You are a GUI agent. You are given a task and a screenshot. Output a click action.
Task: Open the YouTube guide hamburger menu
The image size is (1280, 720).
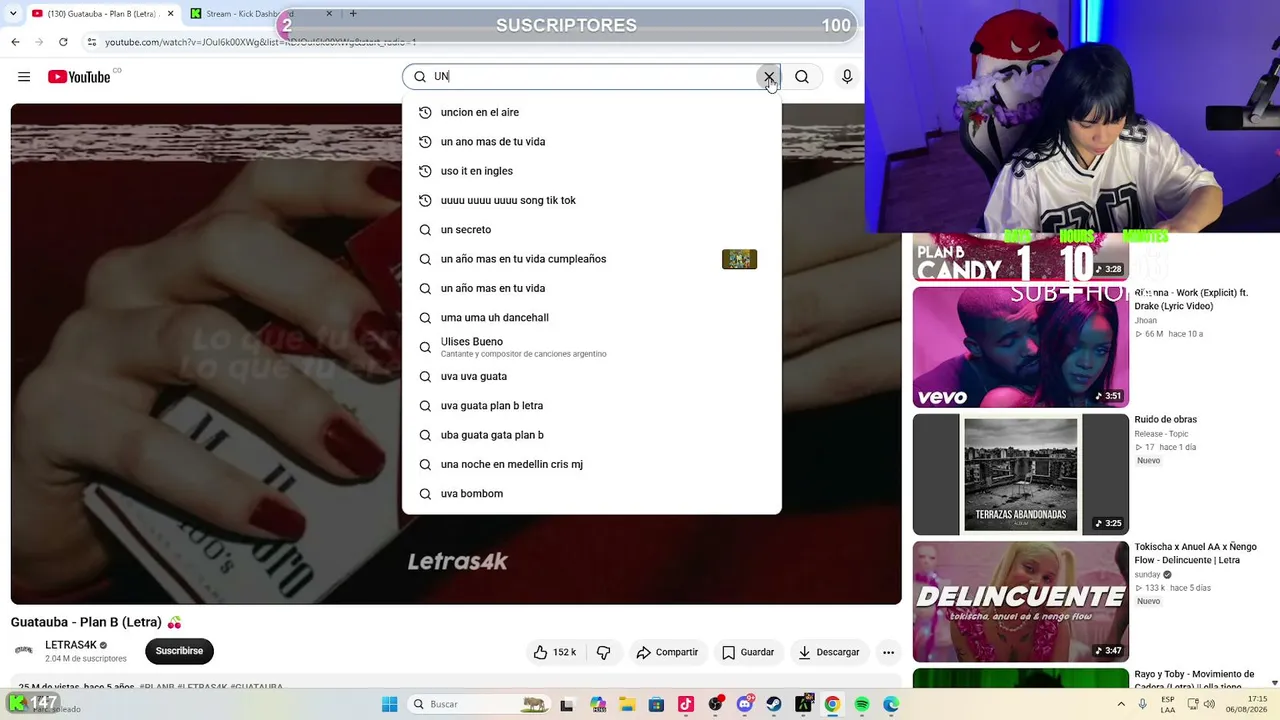[24, 77]
